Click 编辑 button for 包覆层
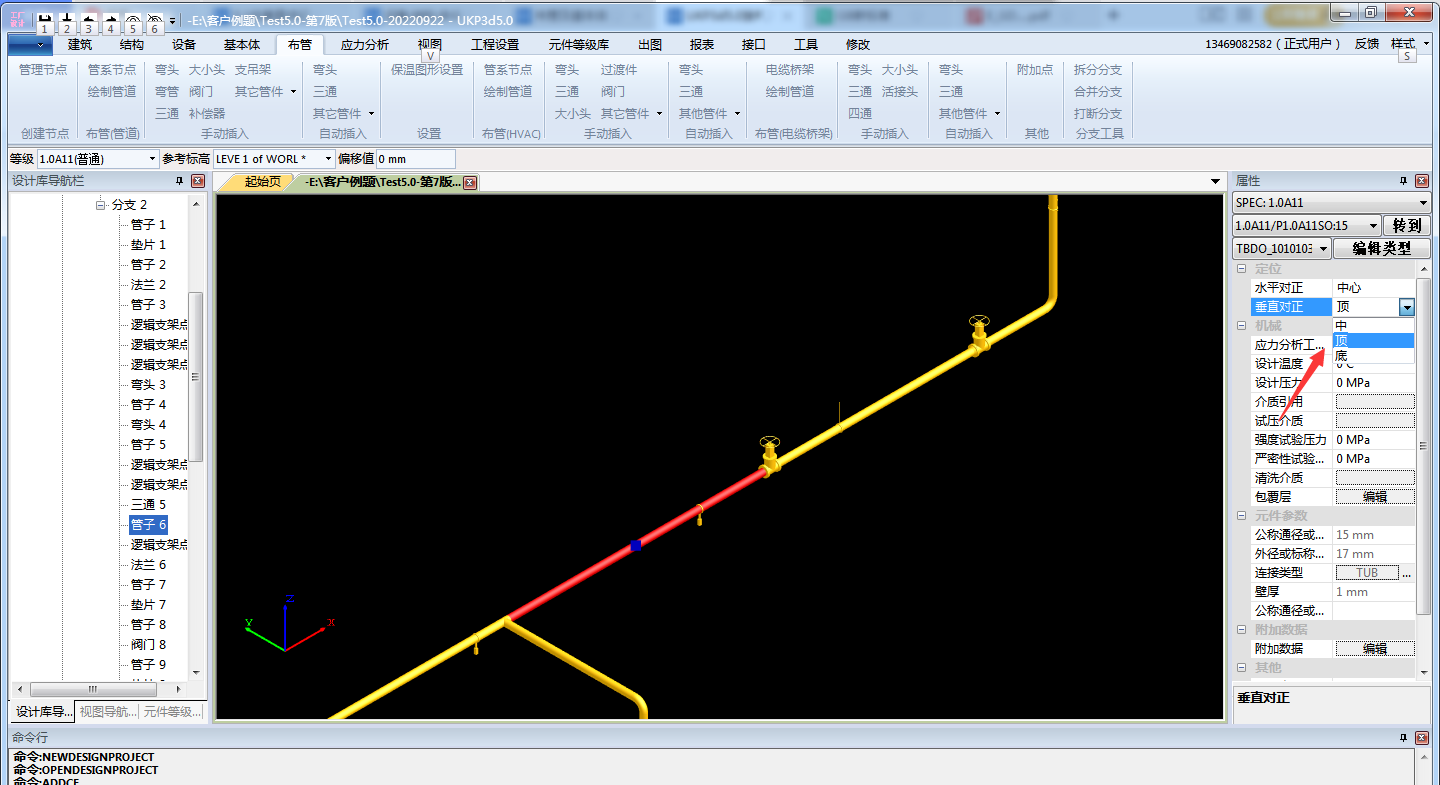Screen dimensions: 1440x785 click(1375, 497)
